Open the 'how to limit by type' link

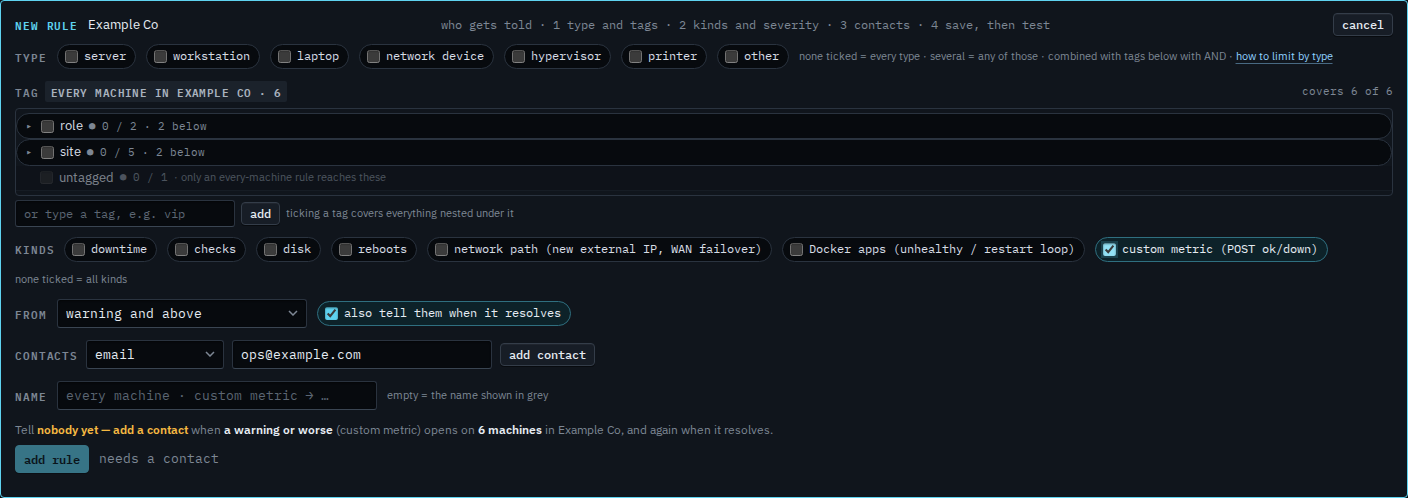(1284, 57)
